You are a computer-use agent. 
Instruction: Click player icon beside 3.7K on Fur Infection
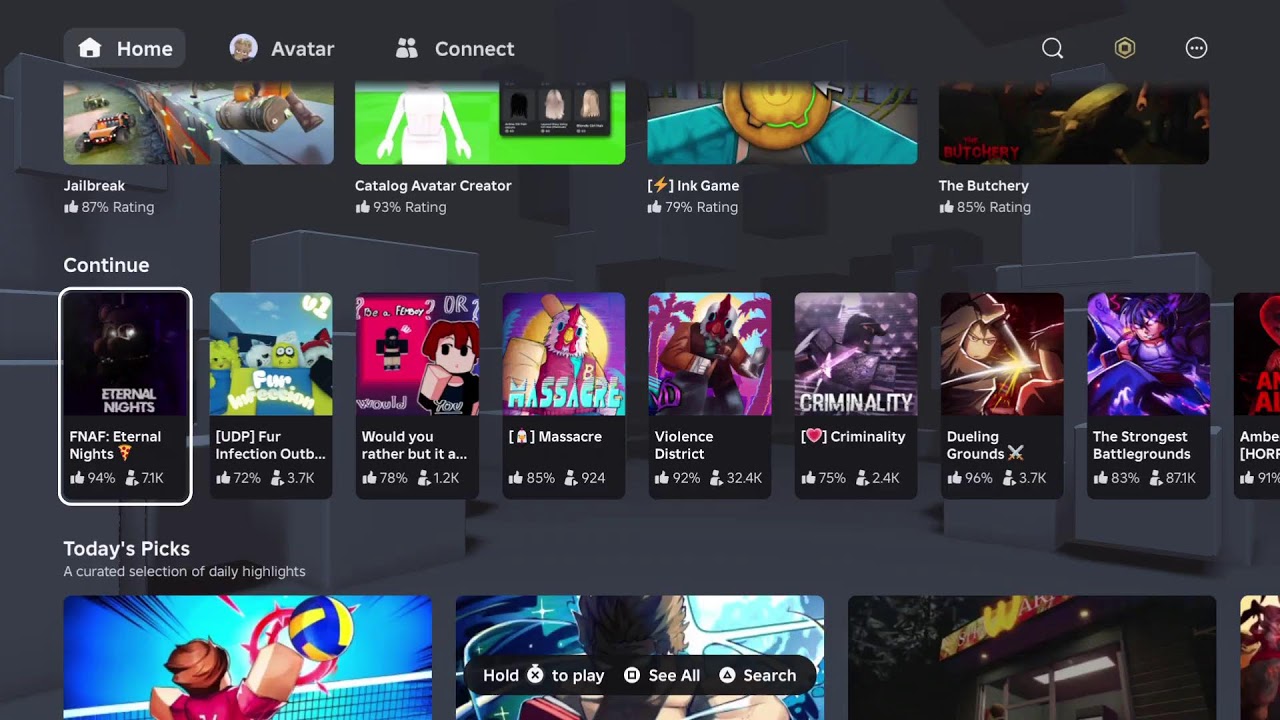(277, 478)
